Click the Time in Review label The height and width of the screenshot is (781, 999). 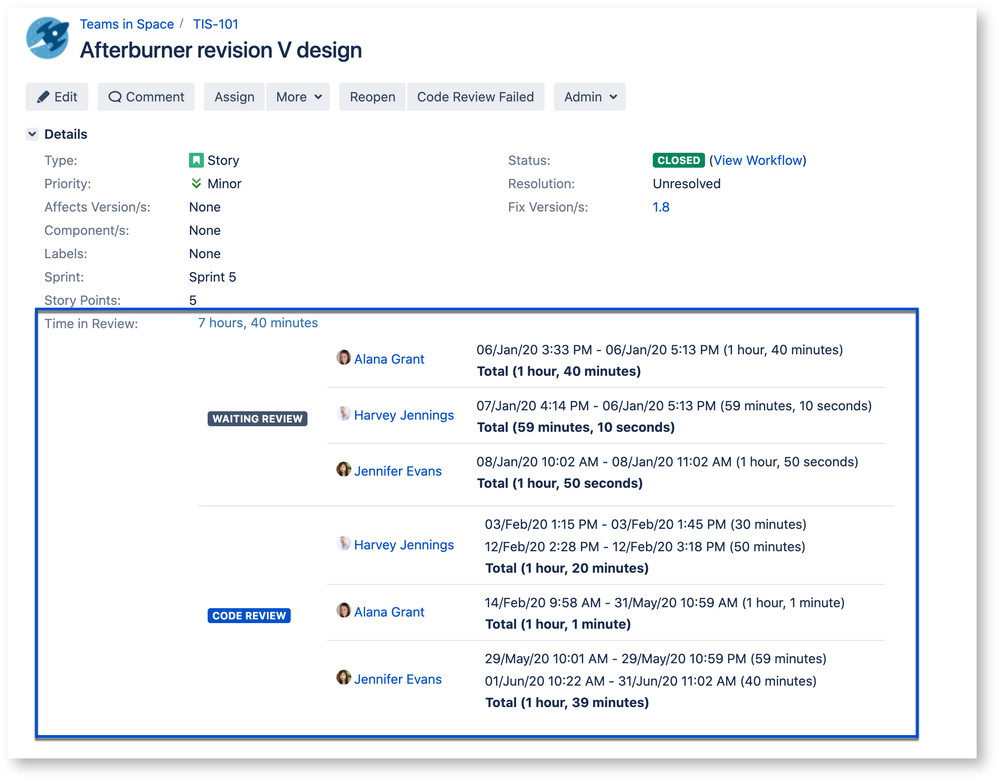91,324
